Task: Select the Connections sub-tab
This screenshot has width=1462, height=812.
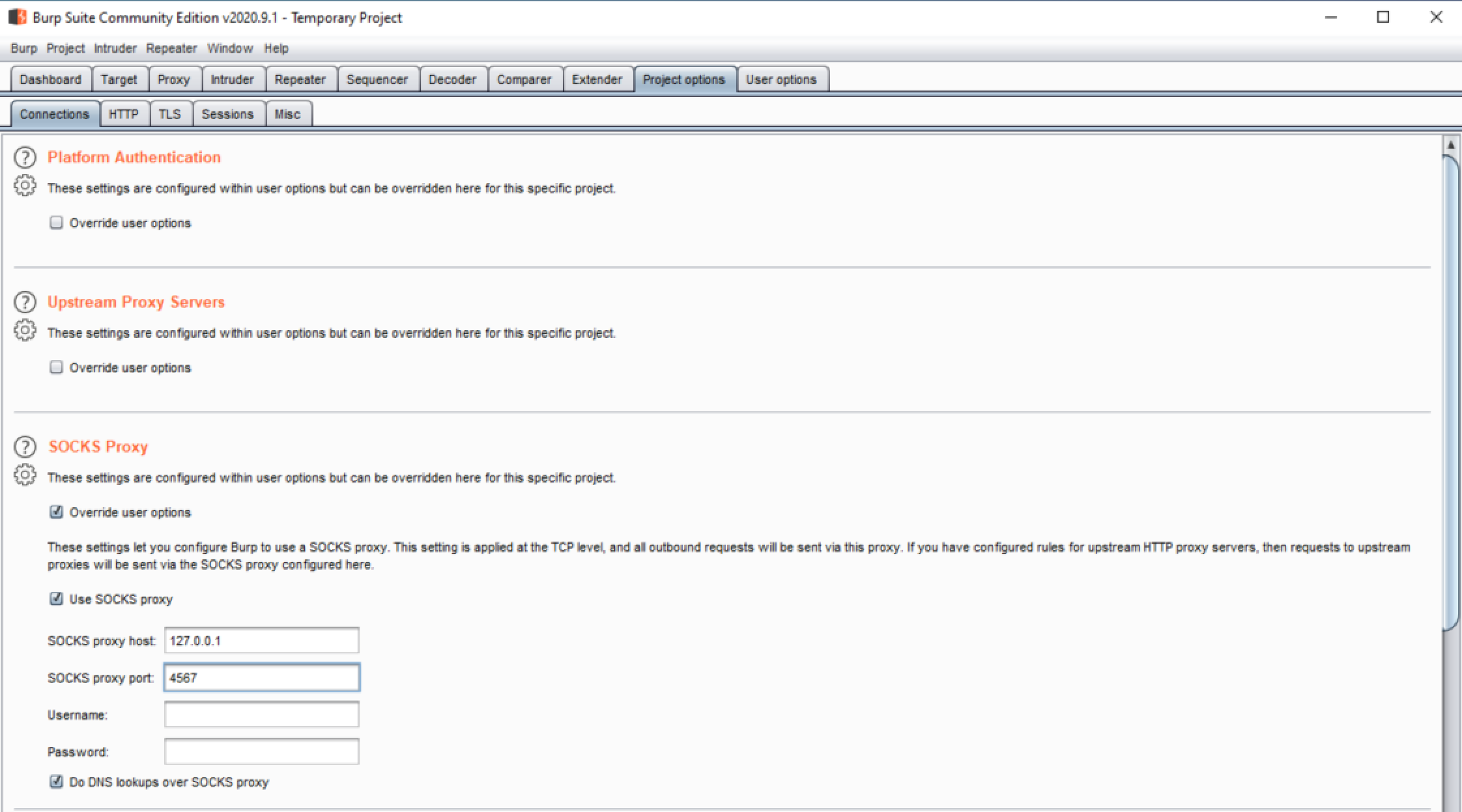Action: (55, 114)
